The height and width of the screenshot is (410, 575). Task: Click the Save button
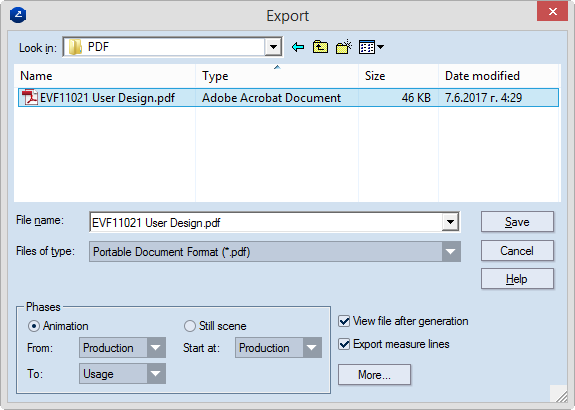click(517, 222)
